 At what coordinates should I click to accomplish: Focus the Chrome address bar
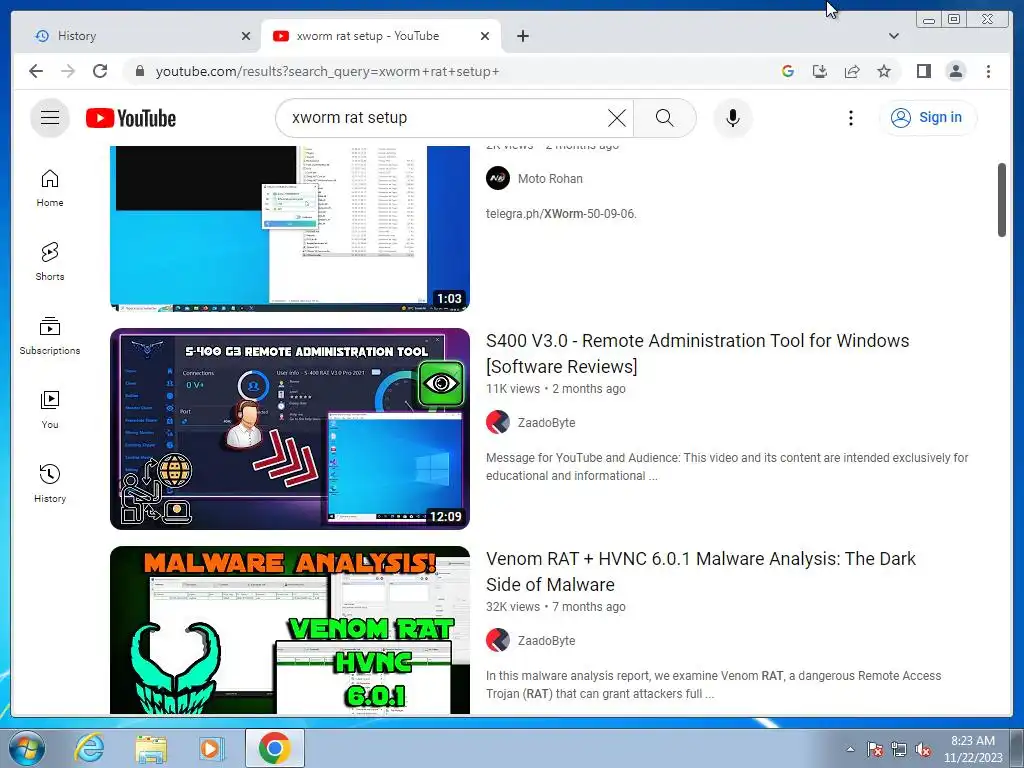coord(451,71)
